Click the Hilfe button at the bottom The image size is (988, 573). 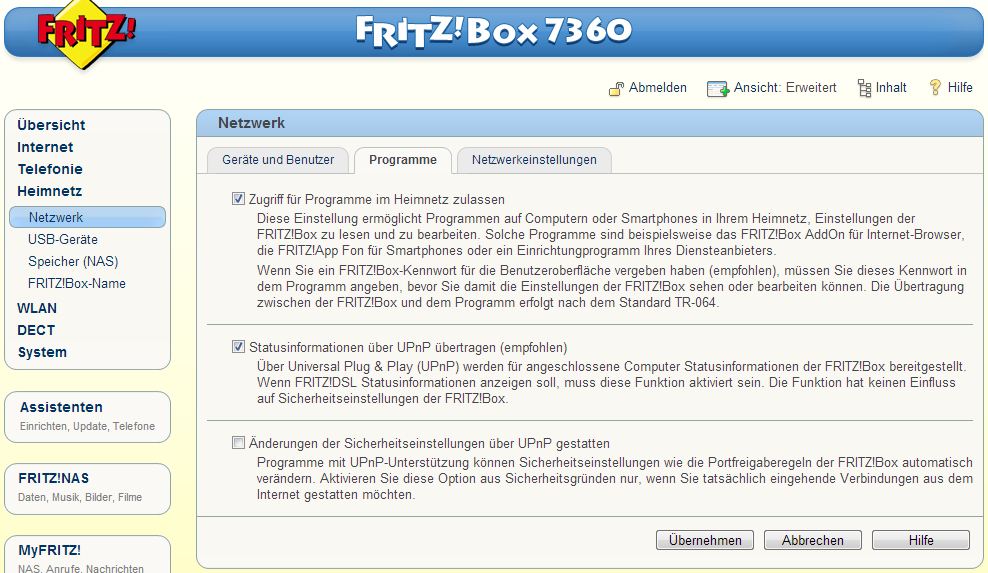[x=921, y=540]
